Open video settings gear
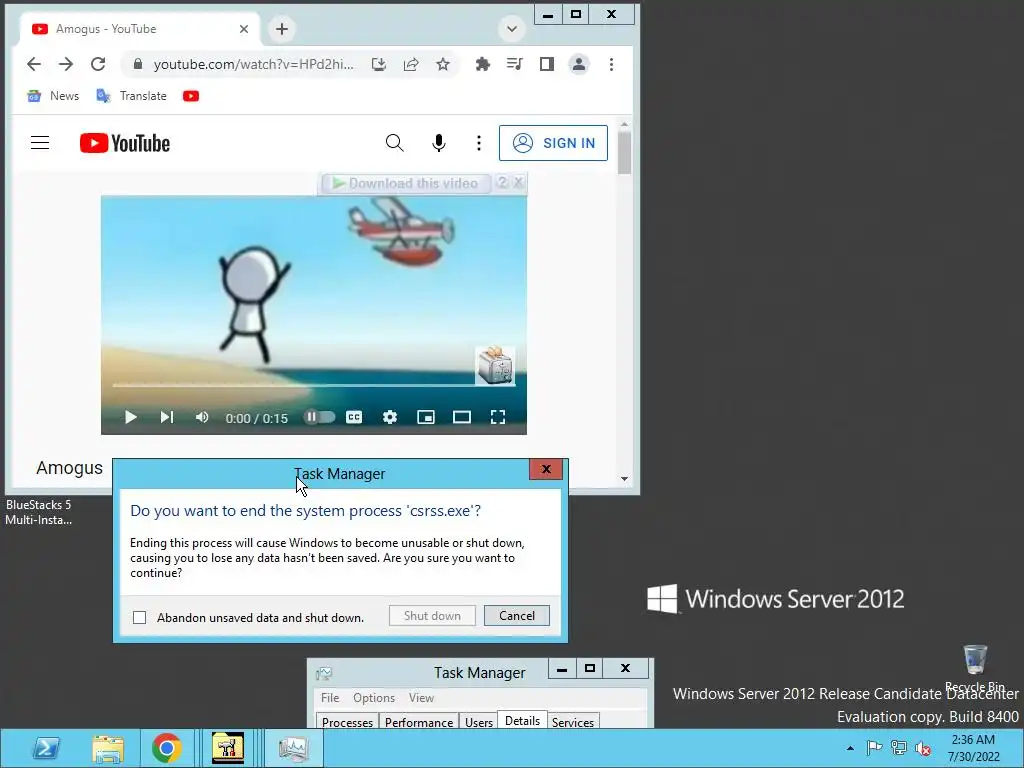1024x768 pixels. tap(390, 417)
